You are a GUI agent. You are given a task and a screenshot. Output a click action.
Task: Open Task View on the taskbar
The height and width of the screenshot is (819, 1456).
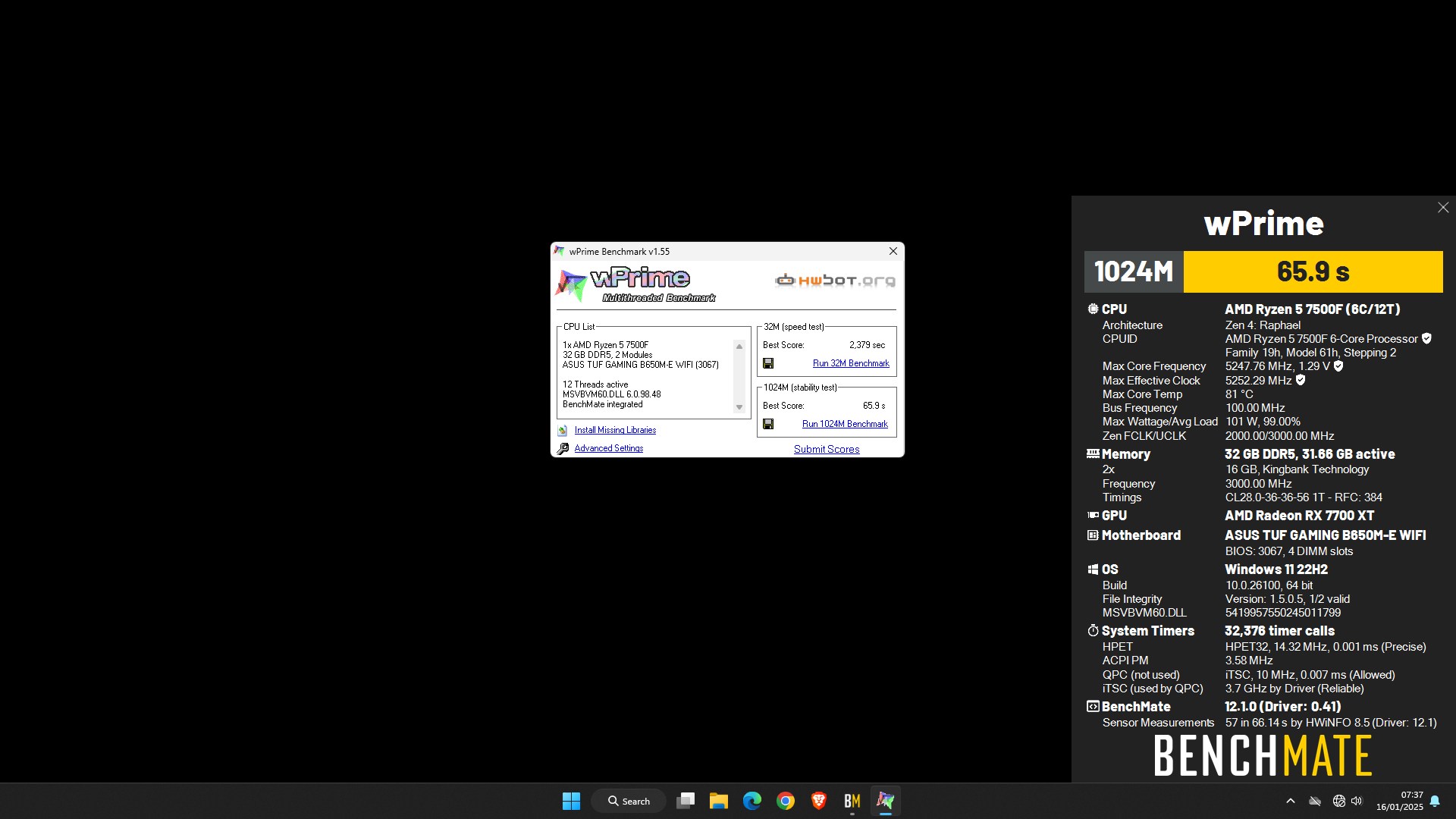pyautogui.click(x=686, y=802)
